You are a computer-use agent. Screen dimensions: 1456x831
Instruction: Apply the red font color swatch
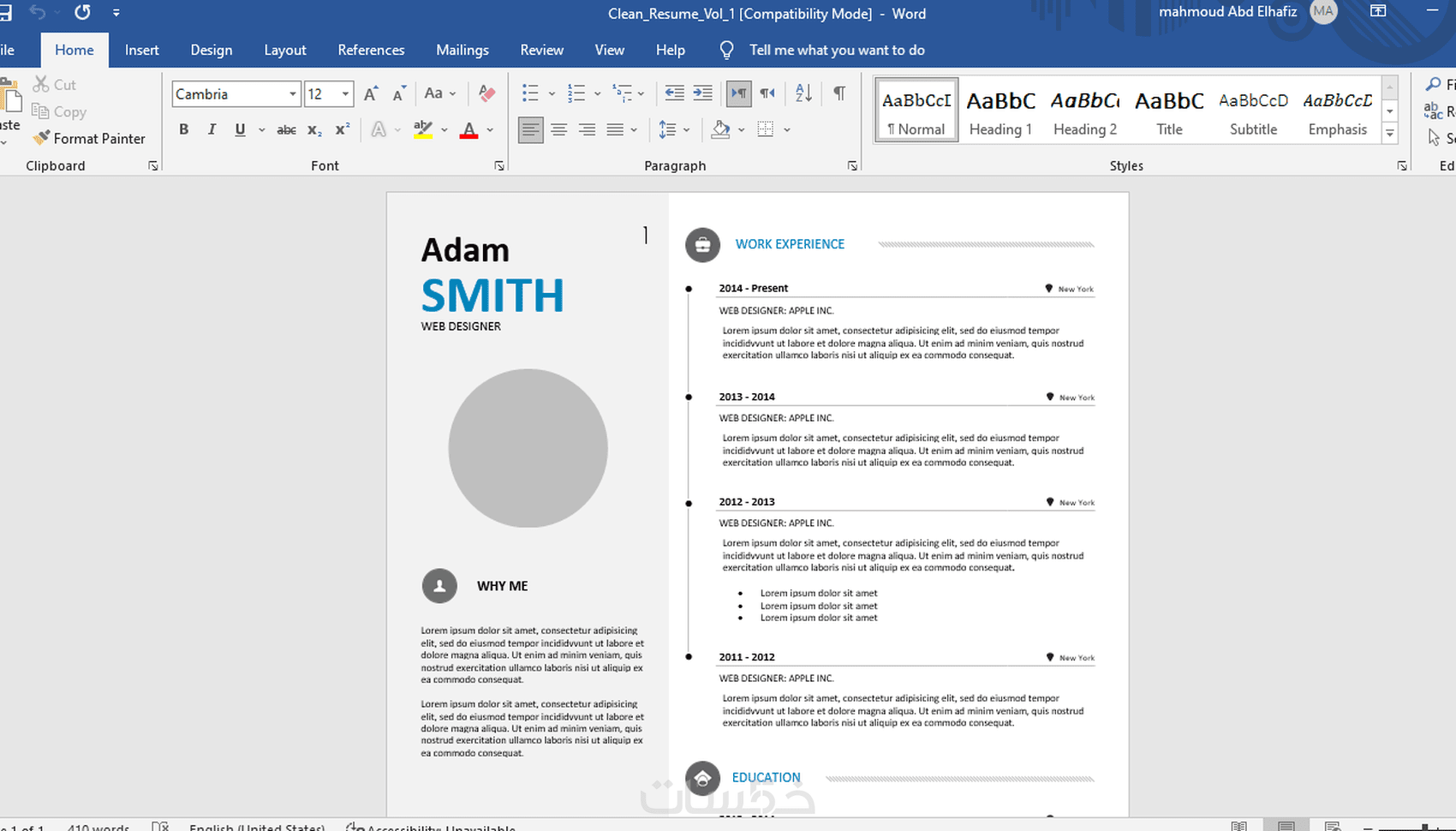(x=468, y=130)
